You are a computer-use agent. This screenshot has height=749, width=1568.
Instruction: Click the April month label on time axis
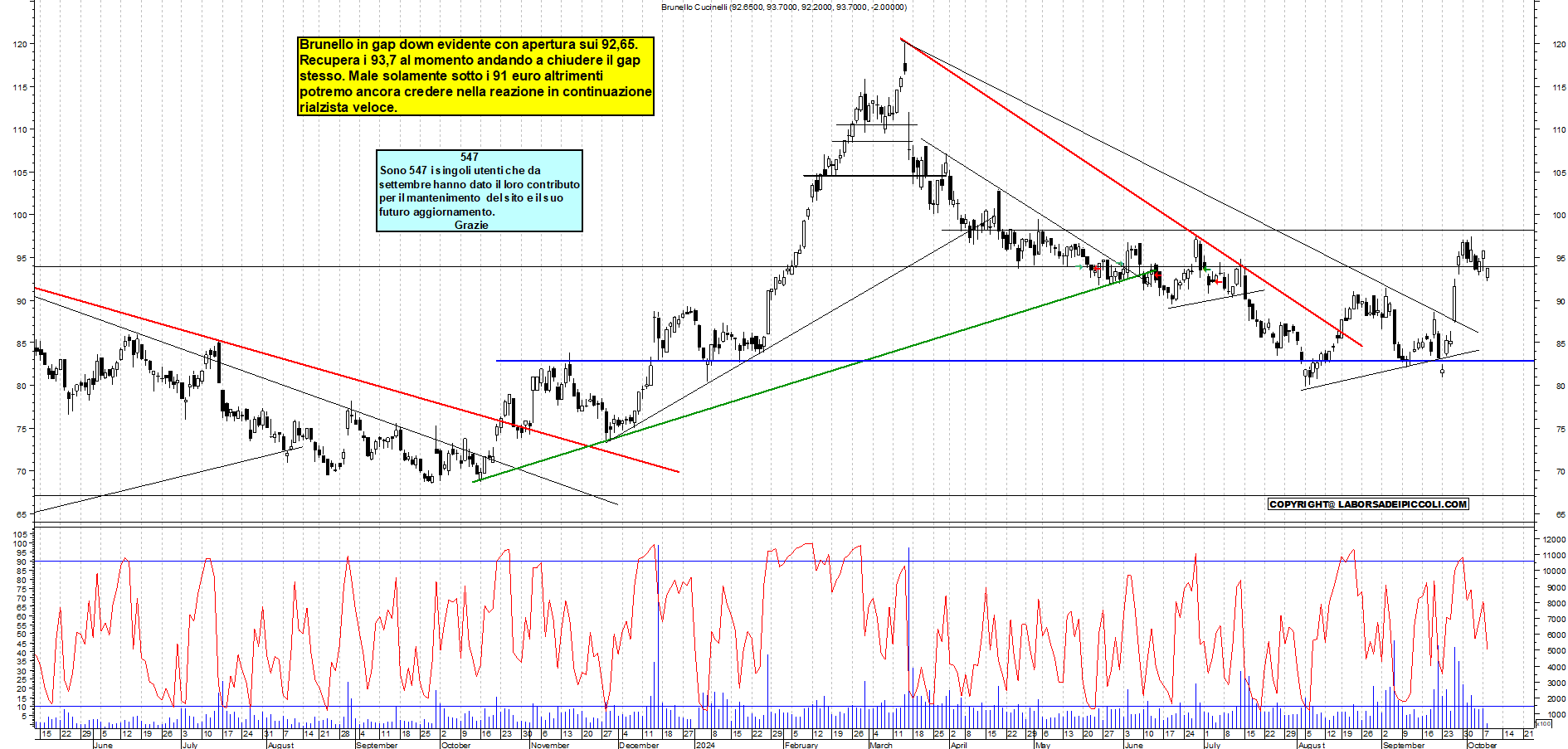(x=958, y=745)
